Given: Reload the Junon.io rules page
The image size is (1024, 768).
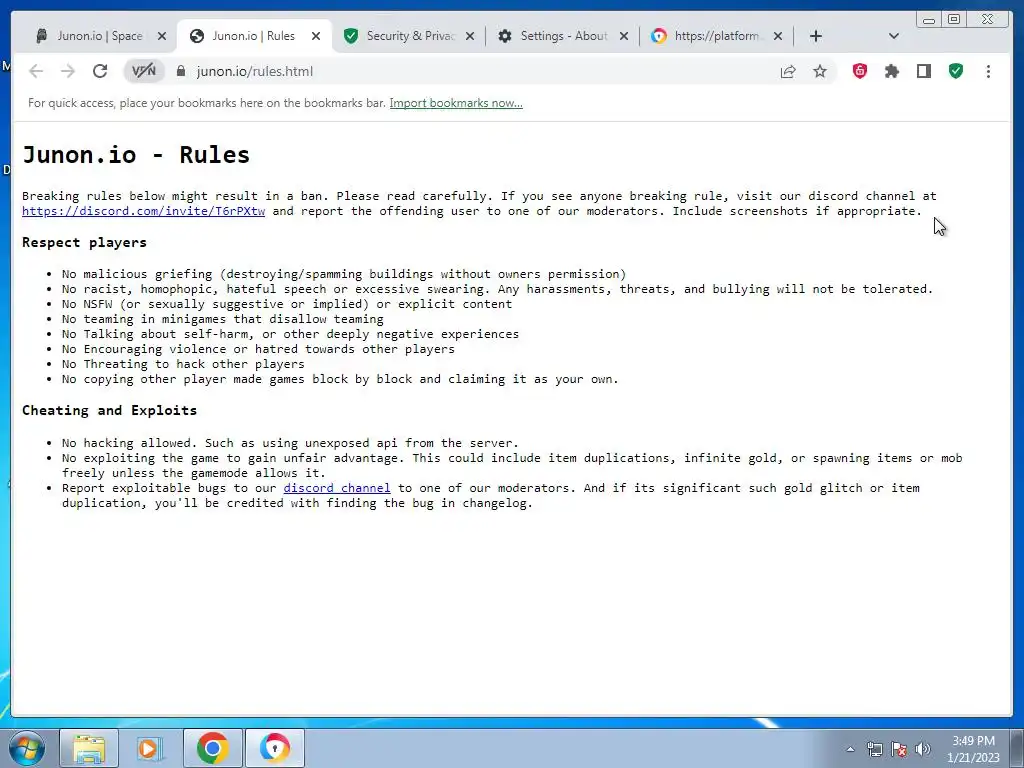Looking at the screenshot, I should point(100,71).
